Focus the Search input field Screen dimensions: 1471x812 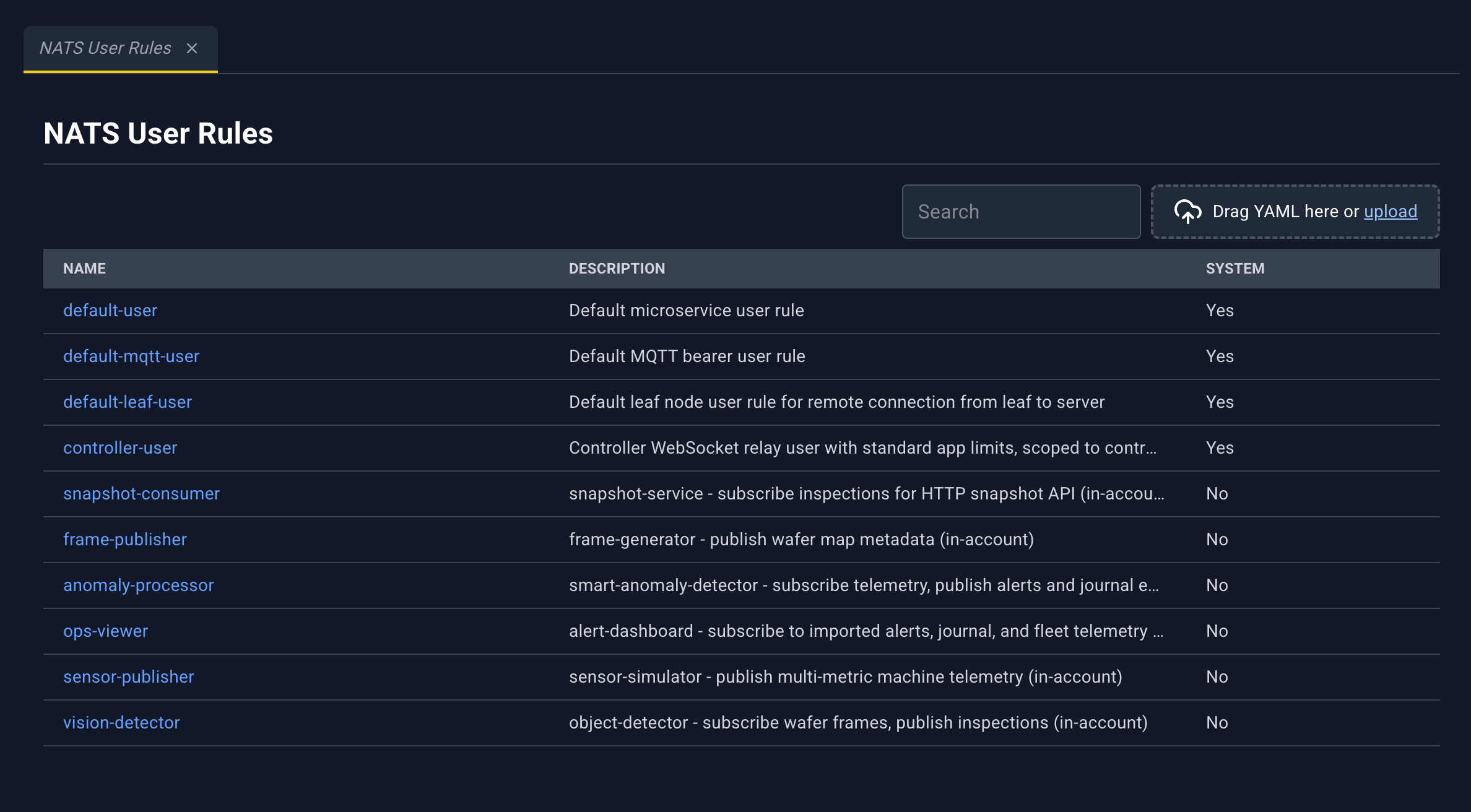(1021, 212)
